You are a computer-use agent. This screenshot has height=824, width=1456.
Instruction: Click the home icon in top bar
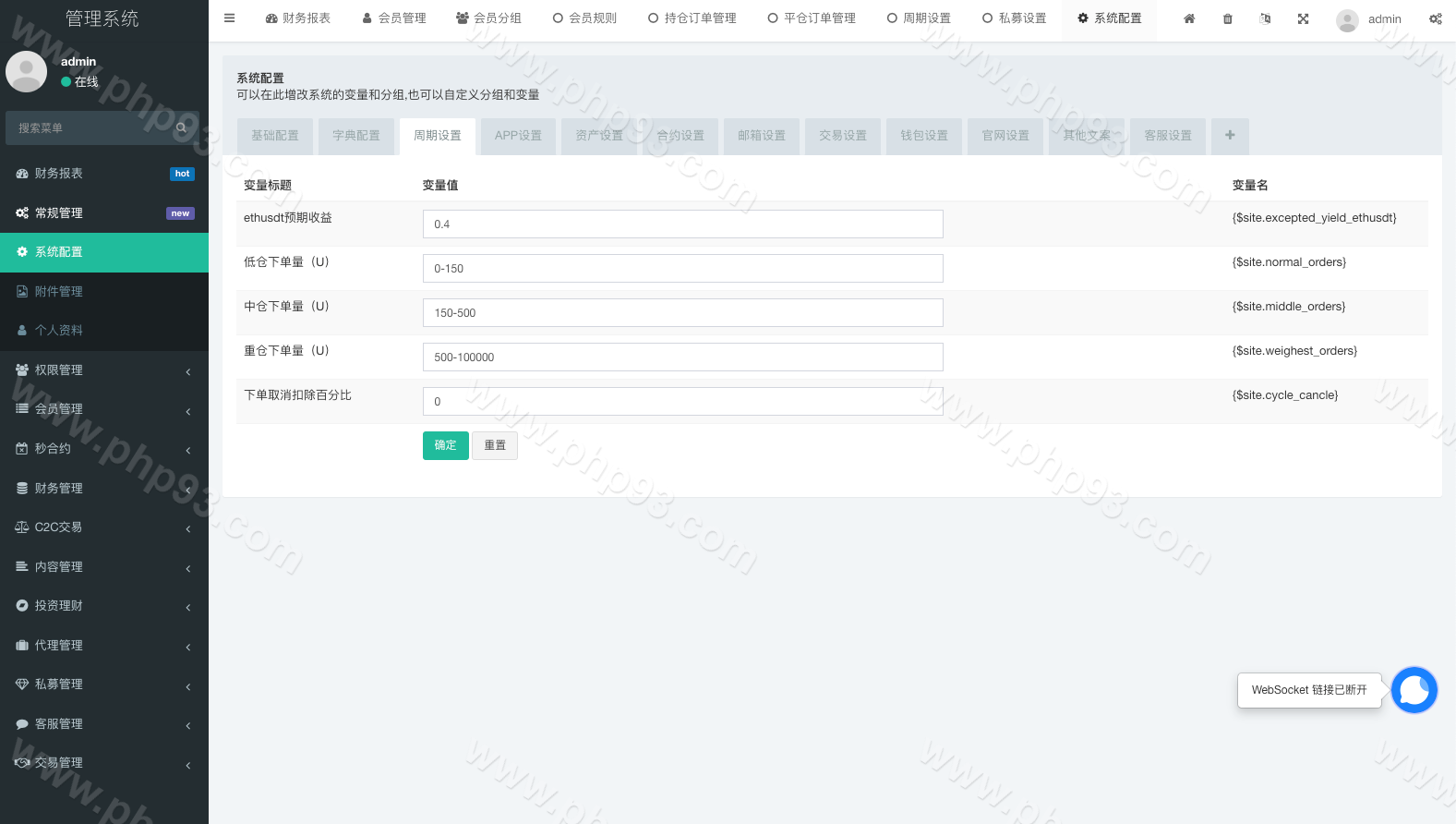(1189, 18)
